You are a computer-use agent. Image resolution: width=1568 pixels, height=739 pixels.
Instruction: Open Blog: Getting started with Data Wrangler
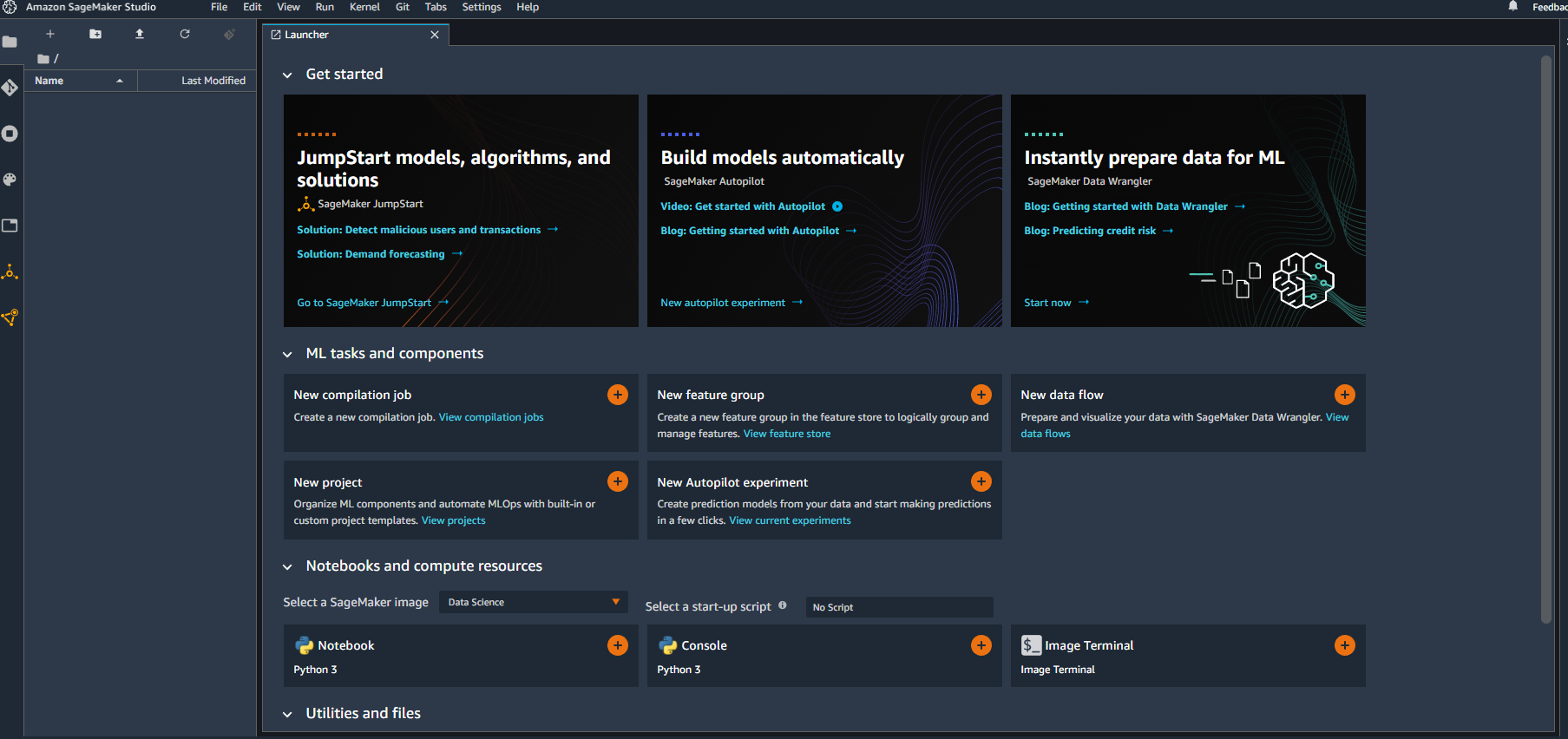[x=1135, y=206]
